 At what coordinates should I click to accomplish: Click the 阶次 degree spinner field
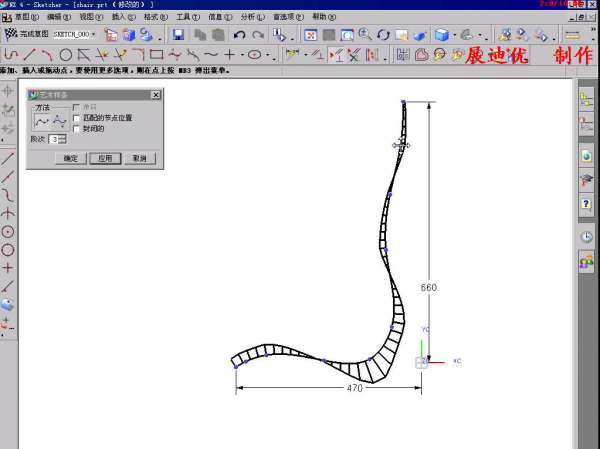[x=54, y=139]
